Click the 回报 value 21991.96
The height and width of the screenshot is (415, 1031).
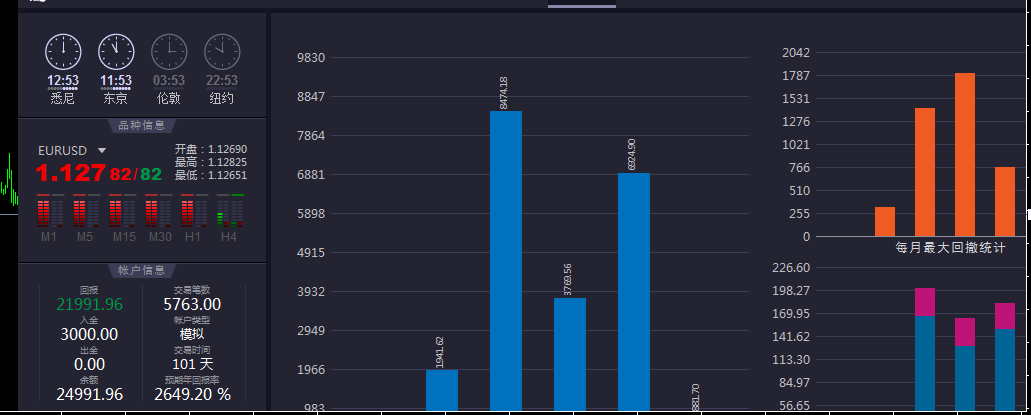[x=89, y=305]
